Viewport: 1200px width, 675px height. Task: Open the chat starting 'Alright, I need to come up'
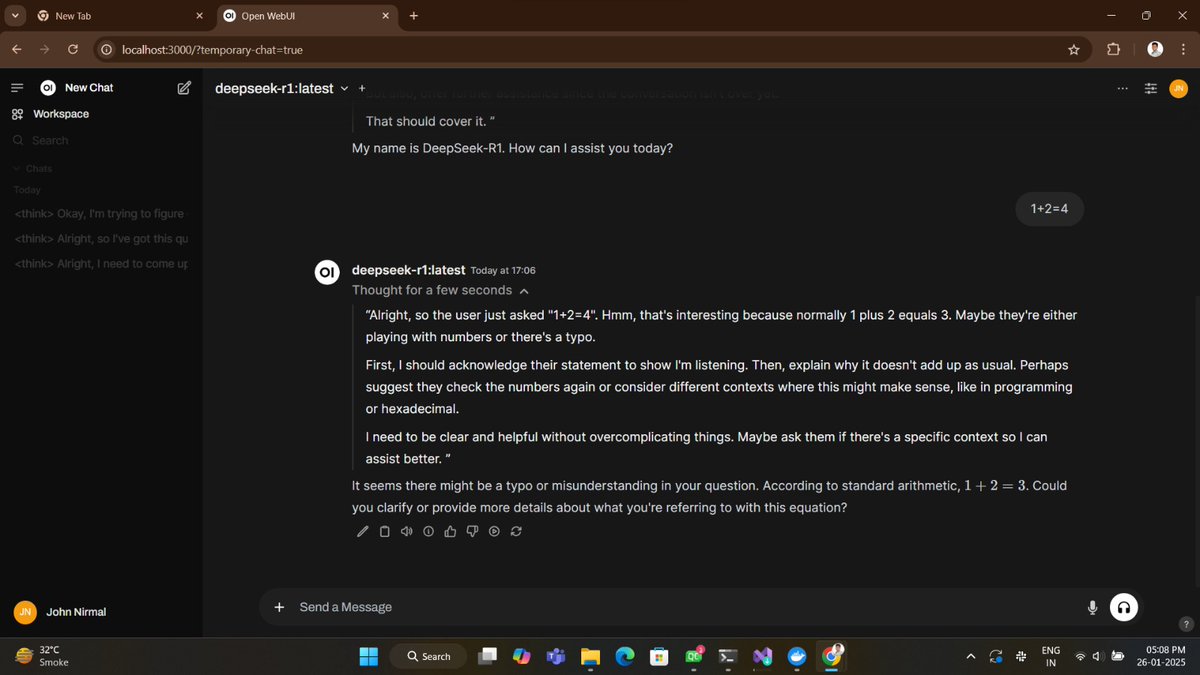pos(100,264)
